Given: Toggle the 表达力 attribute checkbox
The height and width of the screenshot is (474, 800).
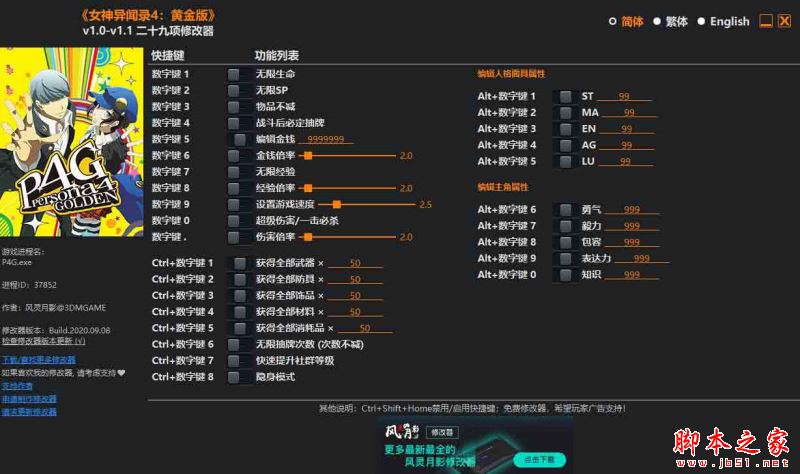Looking at the screenshot, I should coord(565,259).
